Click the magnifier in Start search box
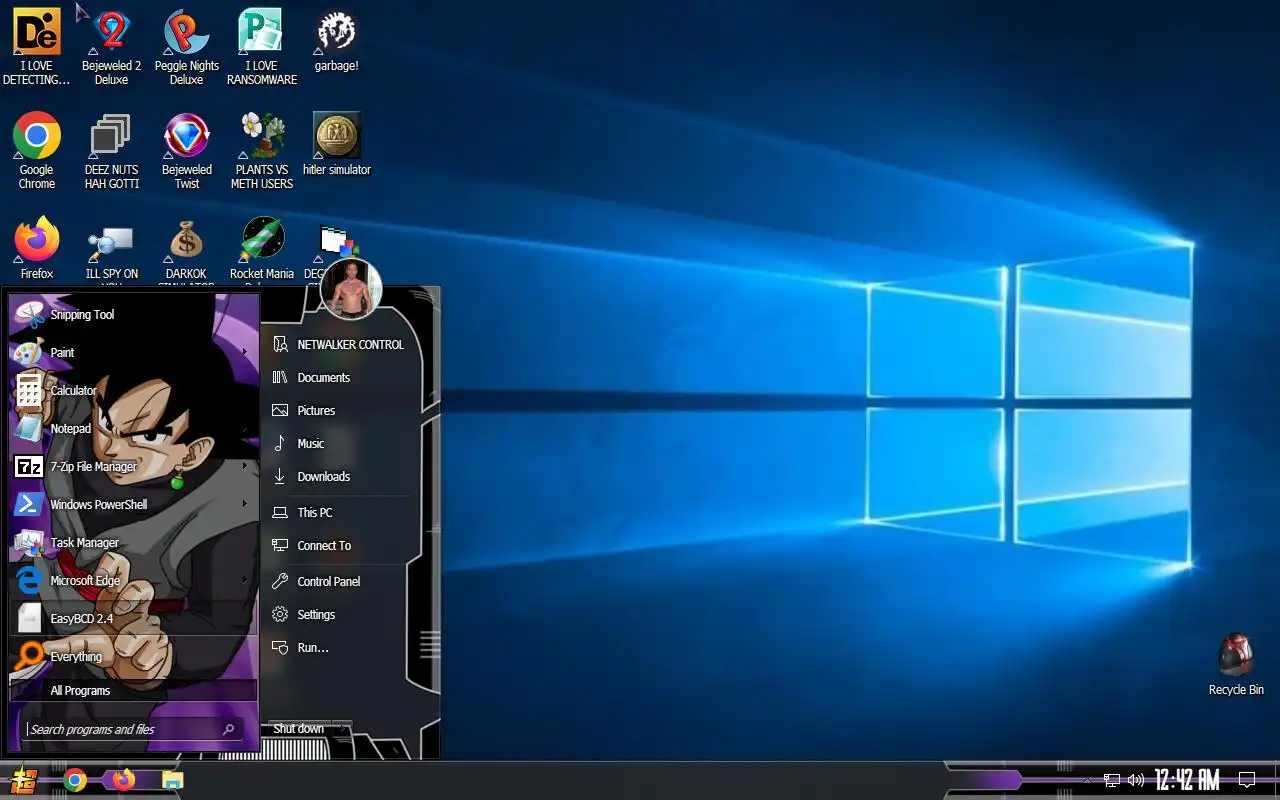The height and width of the screenshot is (800, 1280). pyautogui.click(x=228, y=730)
